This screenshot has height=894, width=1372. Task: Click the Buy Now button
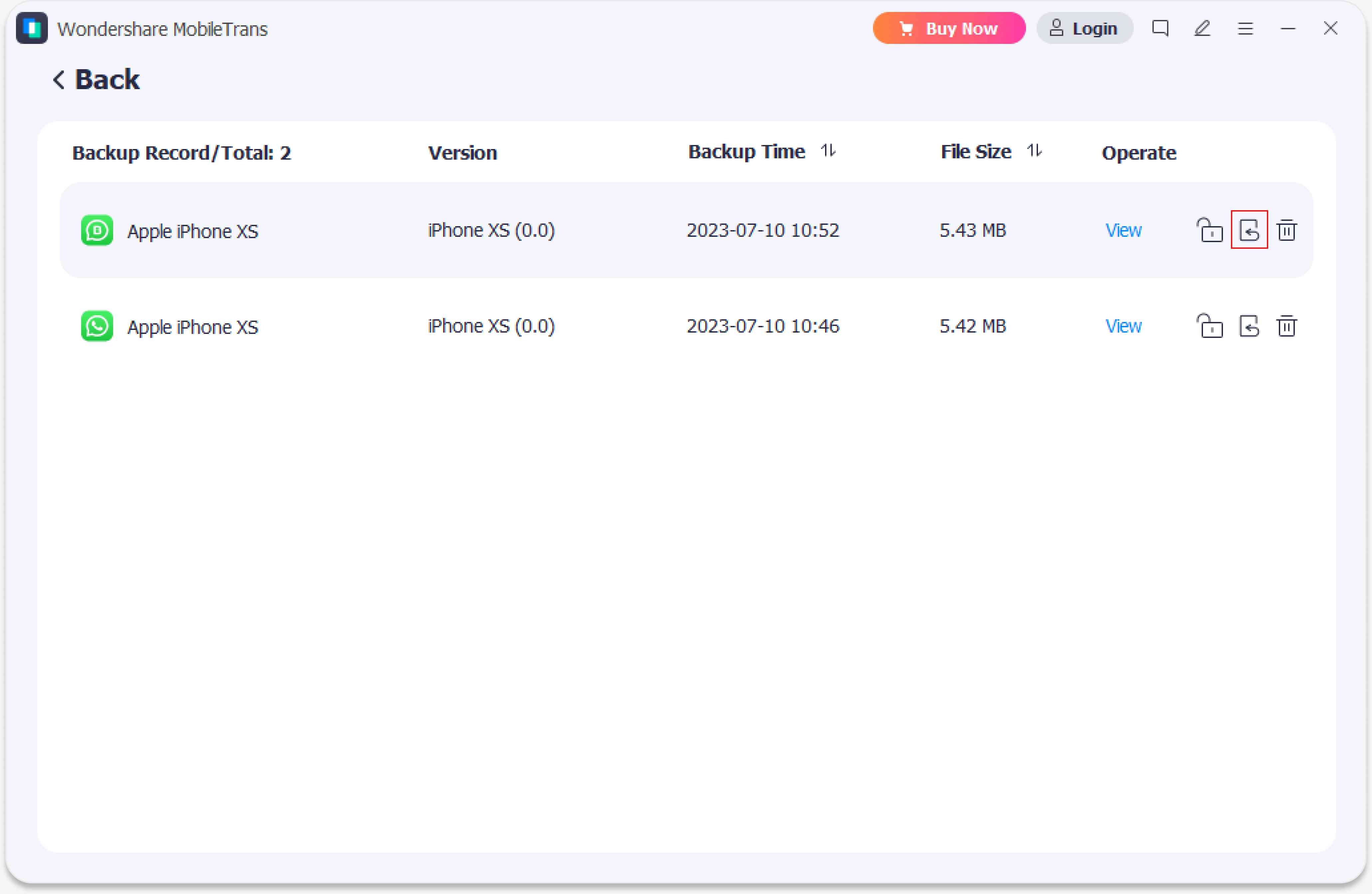[x=949, y=28]
